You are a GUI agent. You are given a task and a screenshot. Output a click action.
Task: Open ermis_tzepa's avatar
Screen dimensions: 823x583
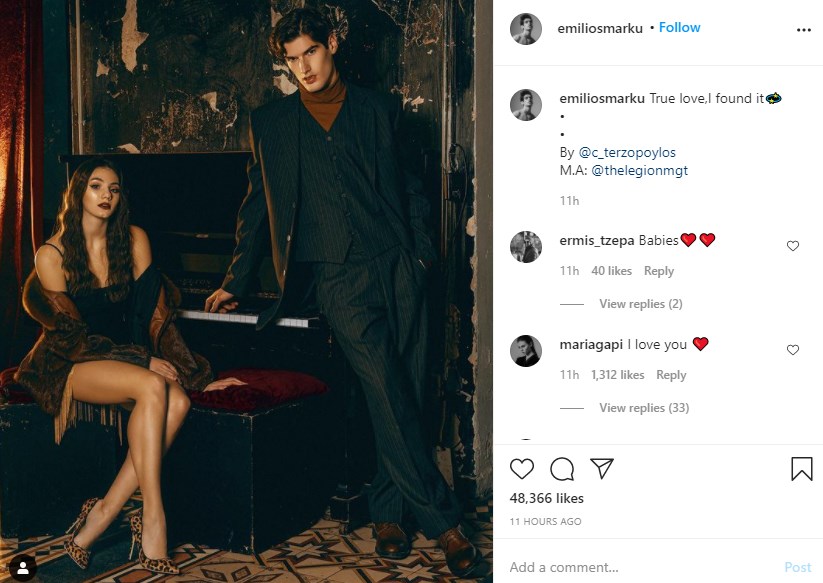tap(525, 246)
